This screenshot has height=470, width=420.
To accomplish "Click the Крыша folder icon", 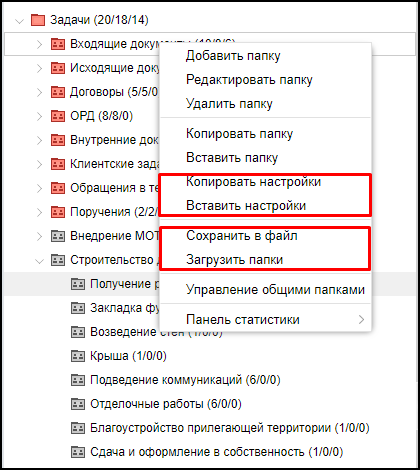I will tap(78, 356).
